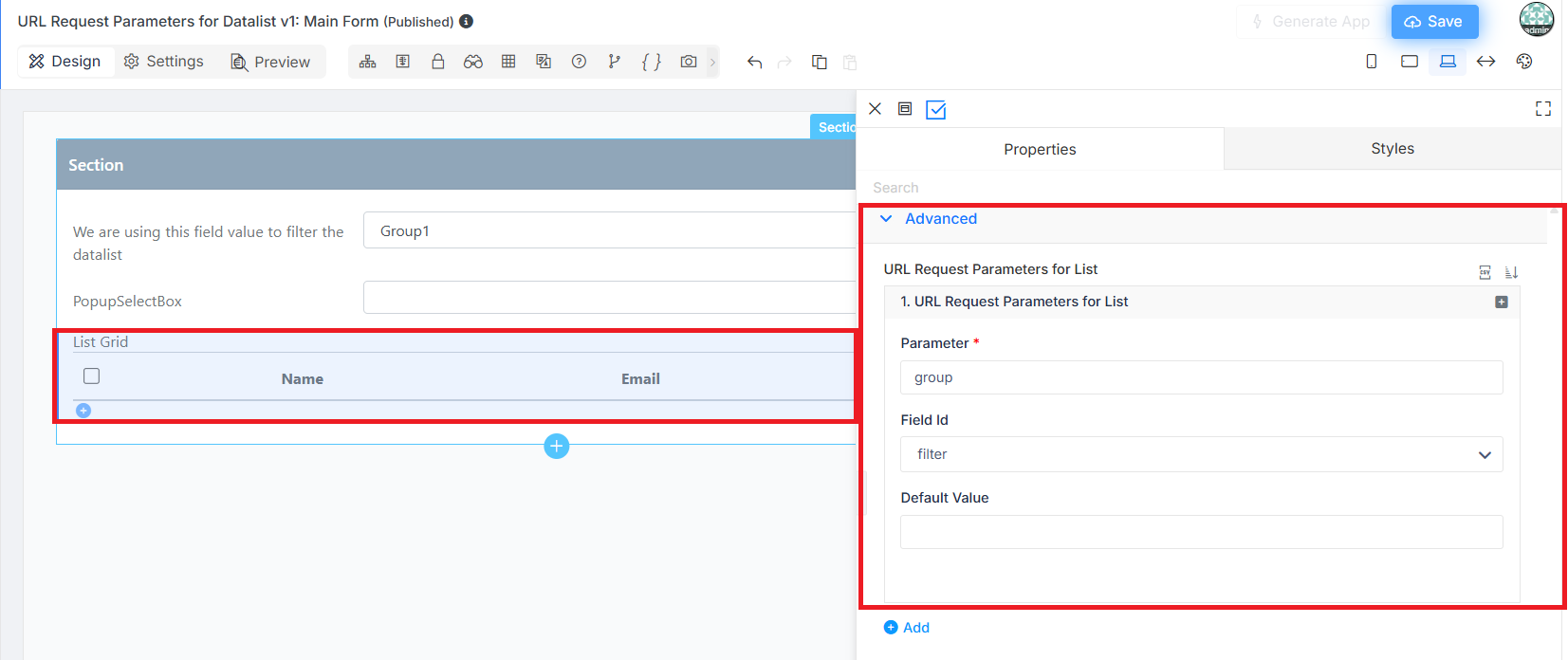
Task: Collapse the Advanced section
Action: (886, 219)
